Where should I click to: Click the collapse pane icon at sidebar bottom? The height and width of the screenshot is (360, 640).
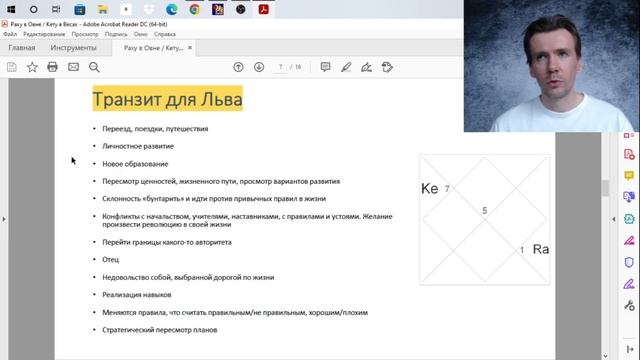(x=630, y=349)
